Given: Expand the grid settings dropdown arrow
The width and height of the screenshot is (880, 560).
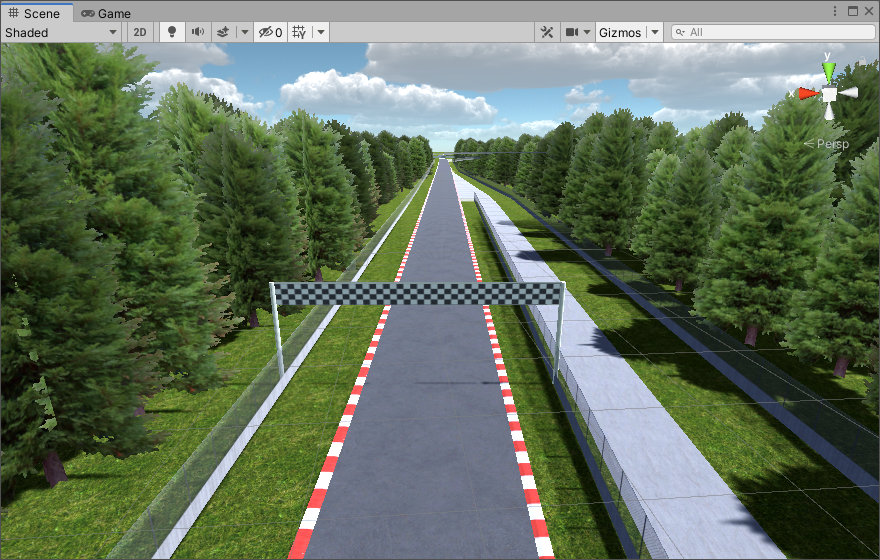Looking at the screenshot, I should pyautogui.click(x=320, y=33).
